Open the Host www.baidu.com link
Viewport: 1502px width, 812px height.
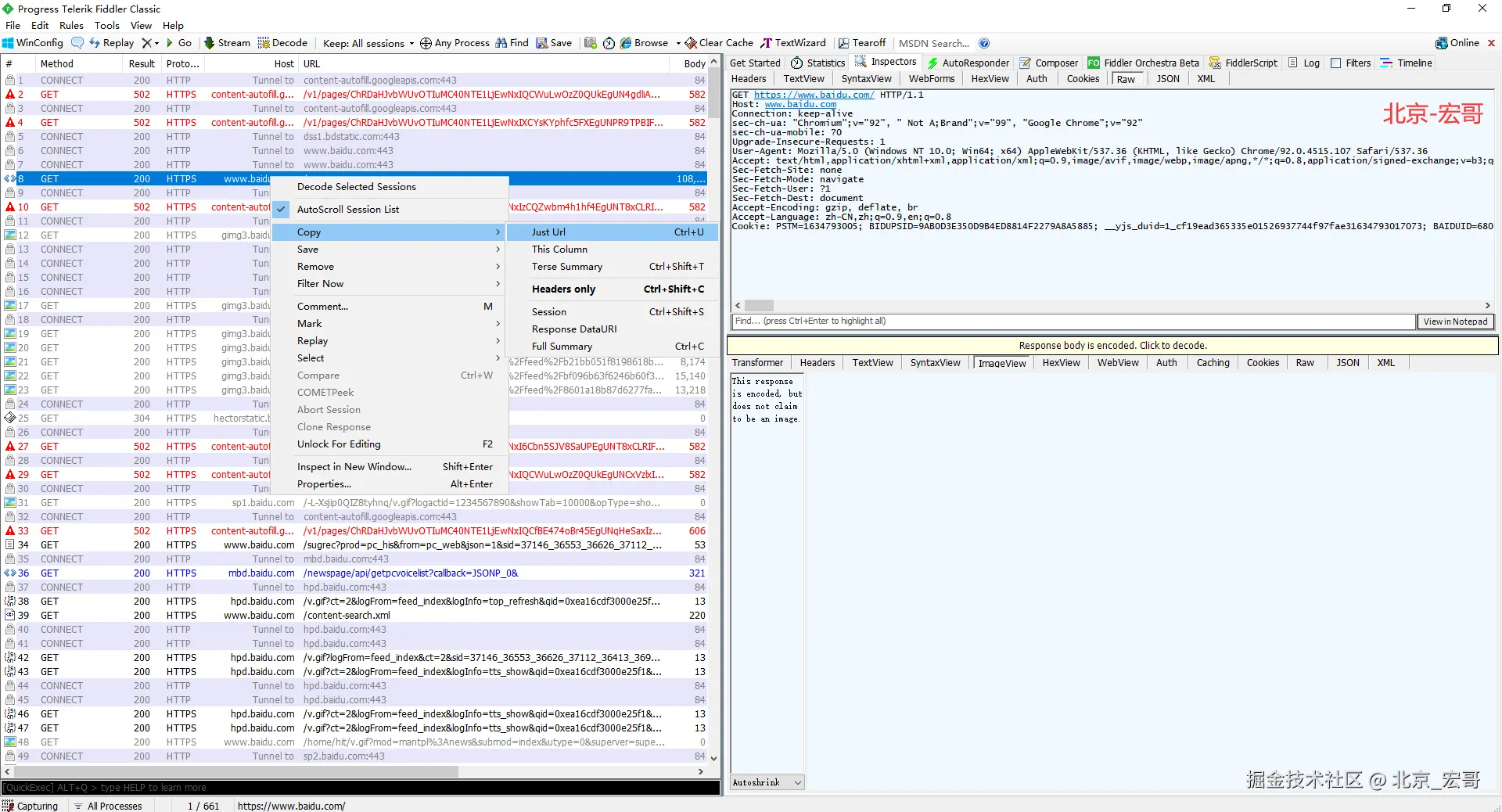click(800, 104)
